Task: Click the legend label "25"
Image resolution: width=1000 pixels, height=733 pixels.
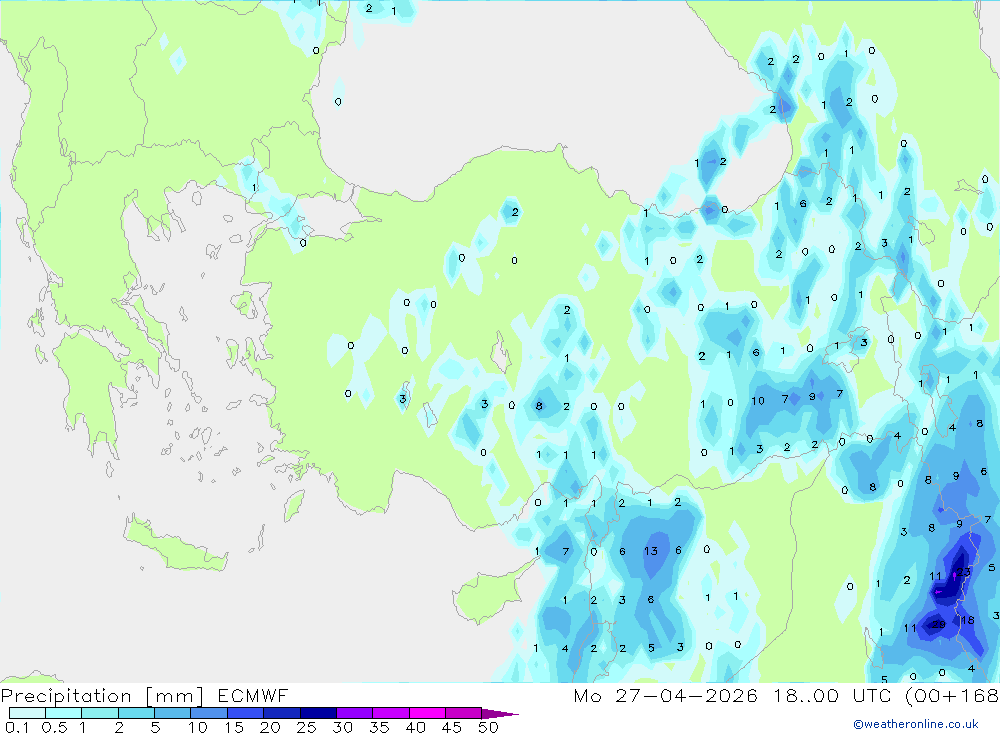Action: [x=306, y=727]
